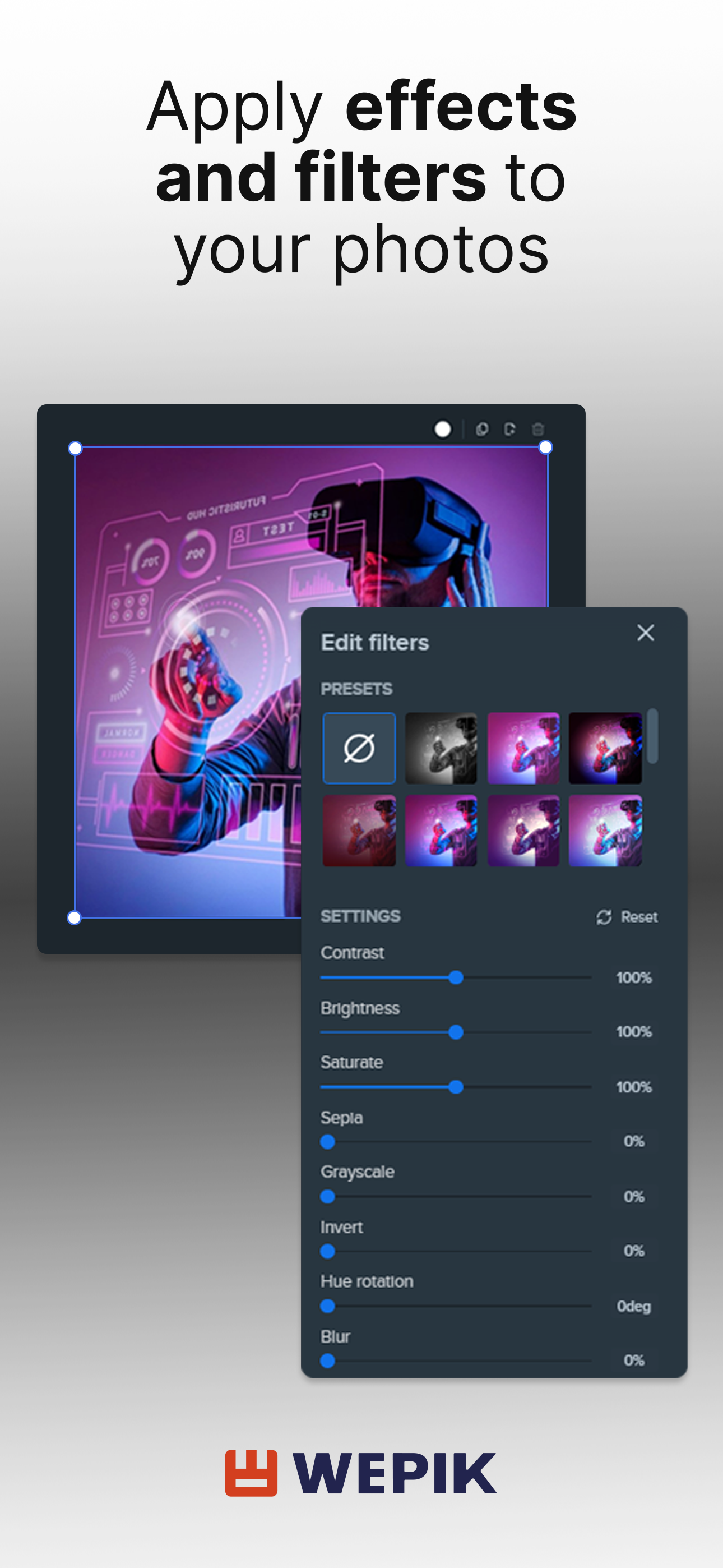This screenshot has width=723, height=1568.
Task: Click the Contrast slider handle
Action: [456, 977]
